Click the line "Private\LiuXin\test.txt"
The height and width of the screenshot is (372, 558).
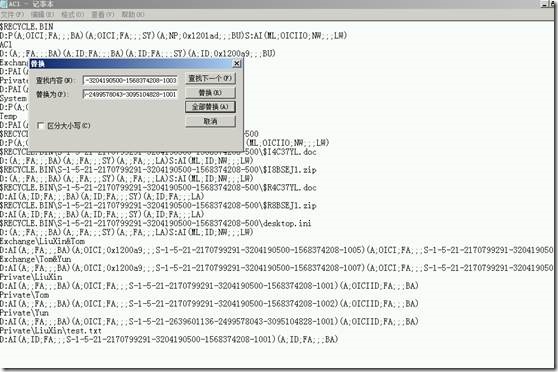click(x=51, y=330)
